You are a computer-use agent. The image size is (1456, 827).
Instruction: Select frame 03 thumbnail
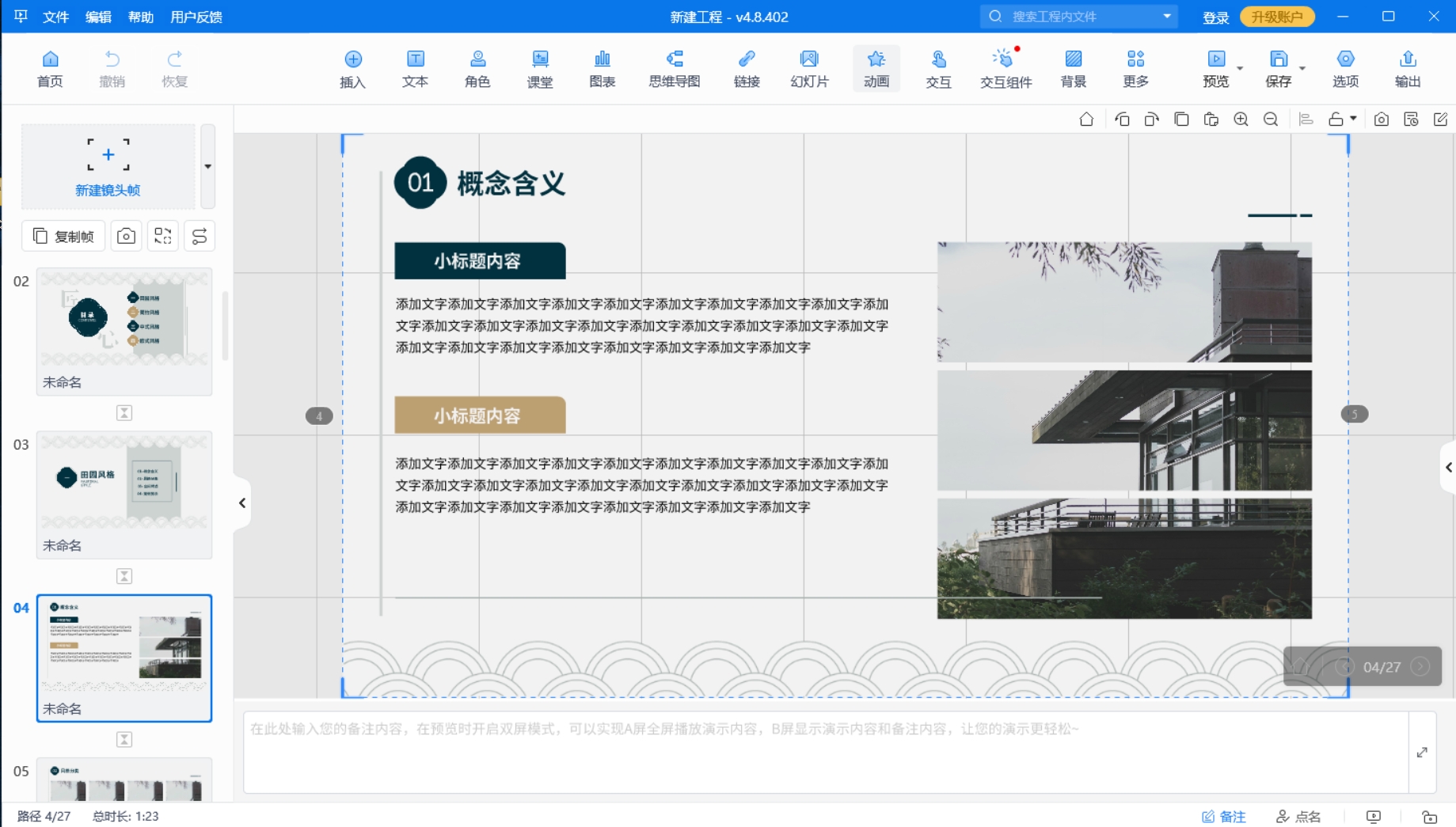click(x=124, y=495)
